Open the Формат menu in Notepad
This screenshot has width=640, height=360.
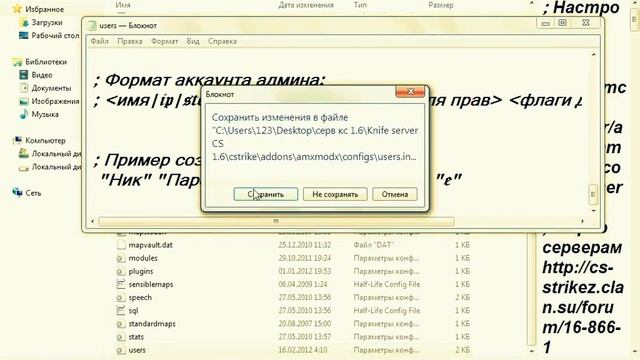tap(164, 41)
